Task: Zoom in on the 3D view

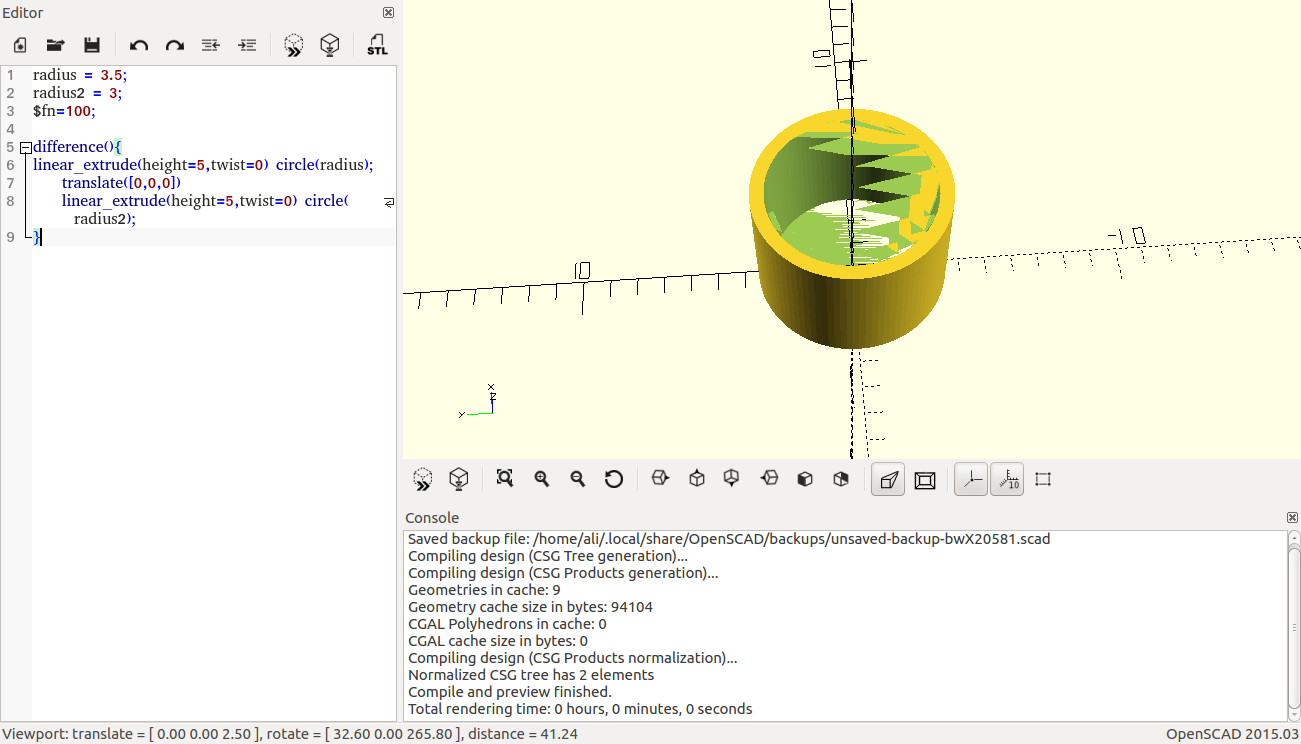Action: (x=541, y=479)
